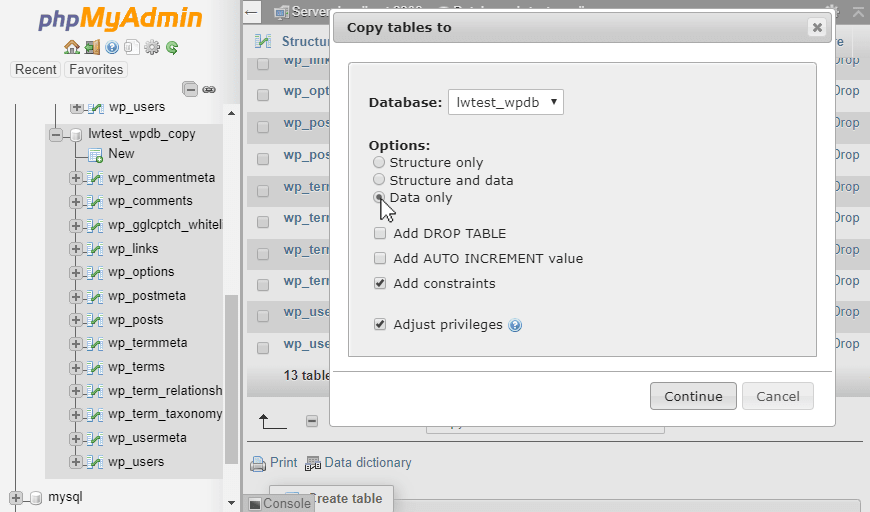870x512 pixels.
Task: Click the Console terminal icon
Action: (x=255, y=504)
